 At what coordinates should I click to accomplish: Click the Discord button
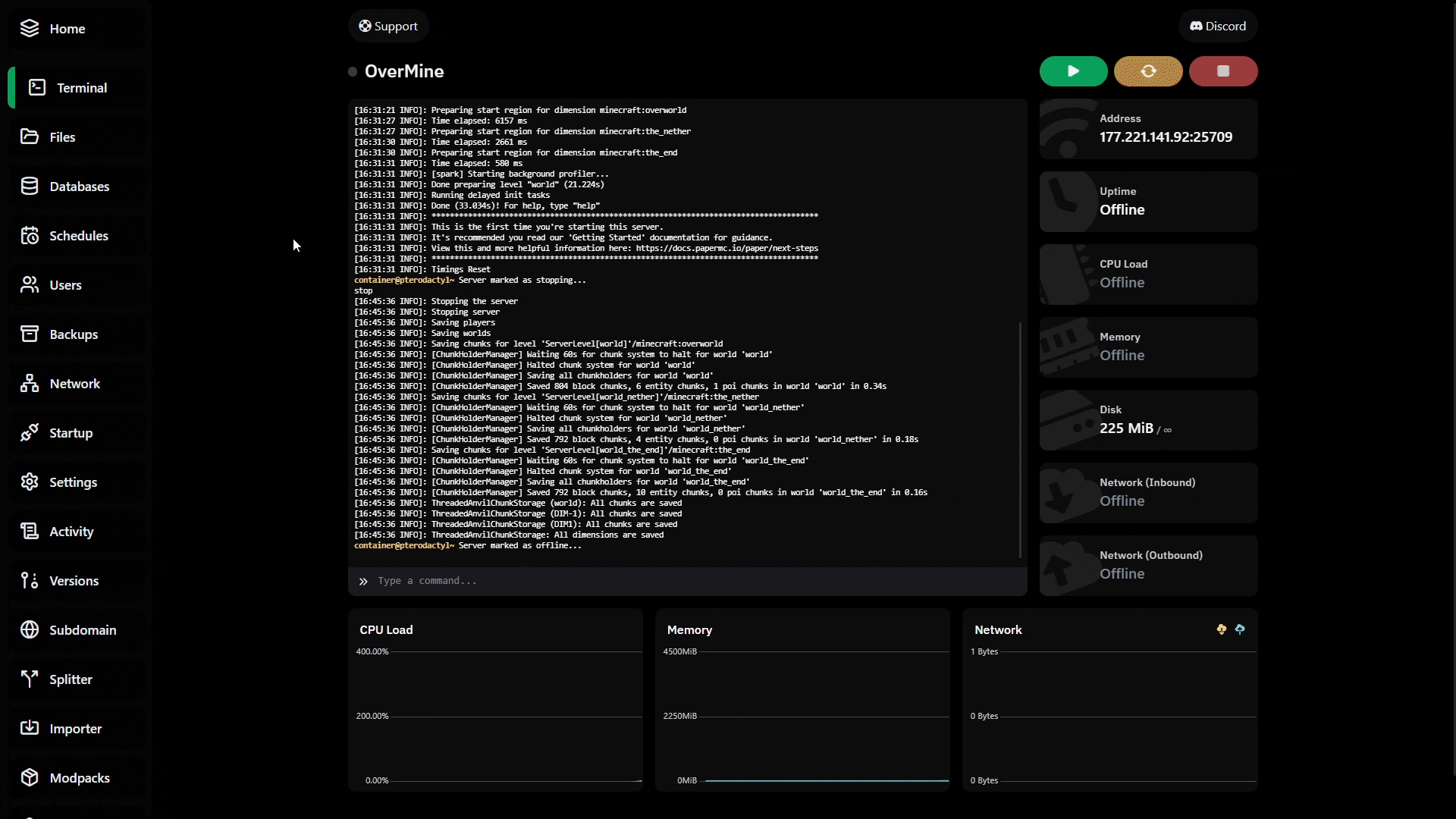click(x=1217, y=27)
